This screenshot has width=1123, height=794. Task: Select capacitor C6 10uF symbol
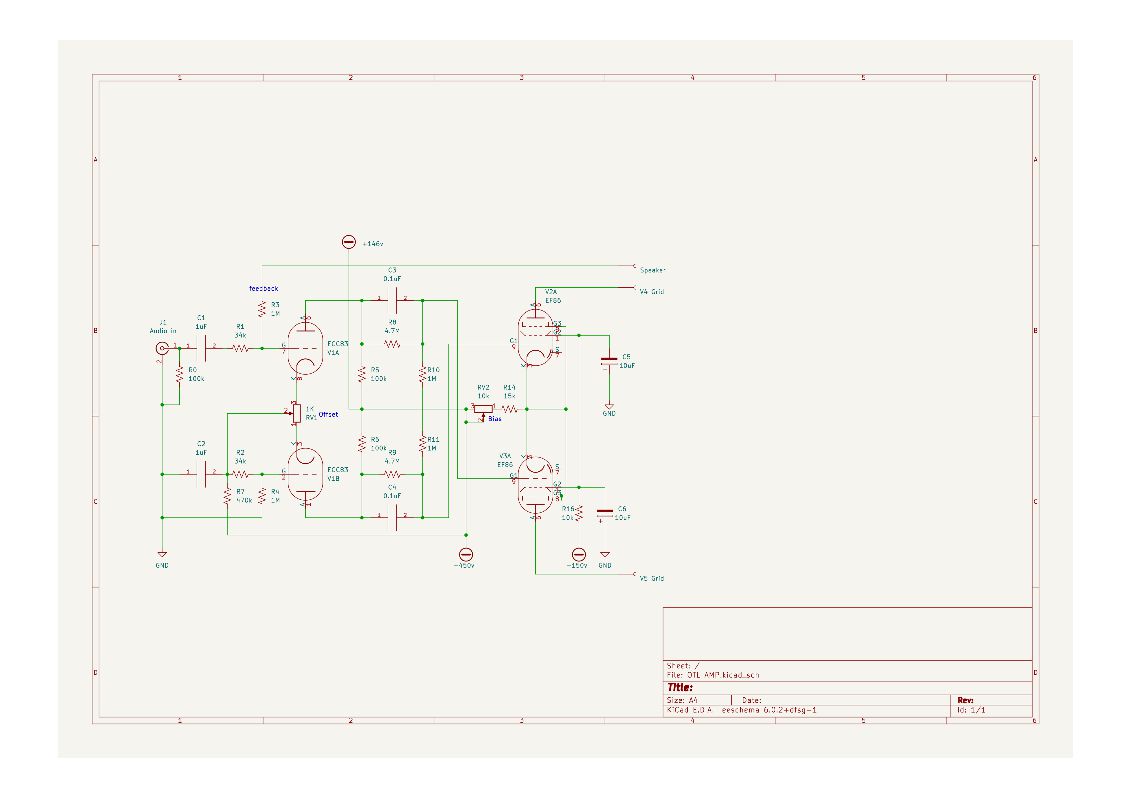(x=604, y=513)
